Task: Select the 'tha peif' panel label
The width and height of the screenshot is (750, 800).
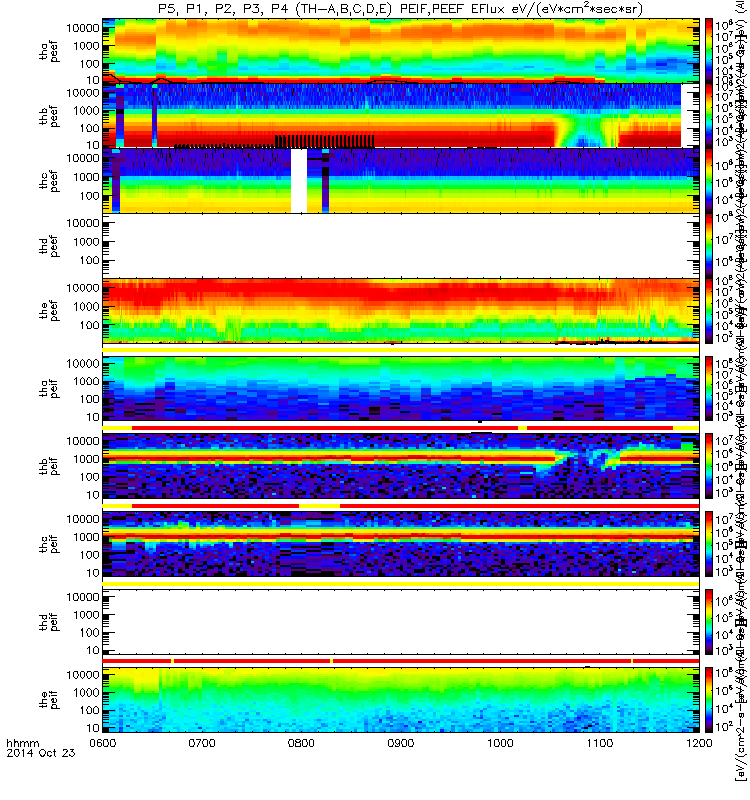Action: (49, 389)
